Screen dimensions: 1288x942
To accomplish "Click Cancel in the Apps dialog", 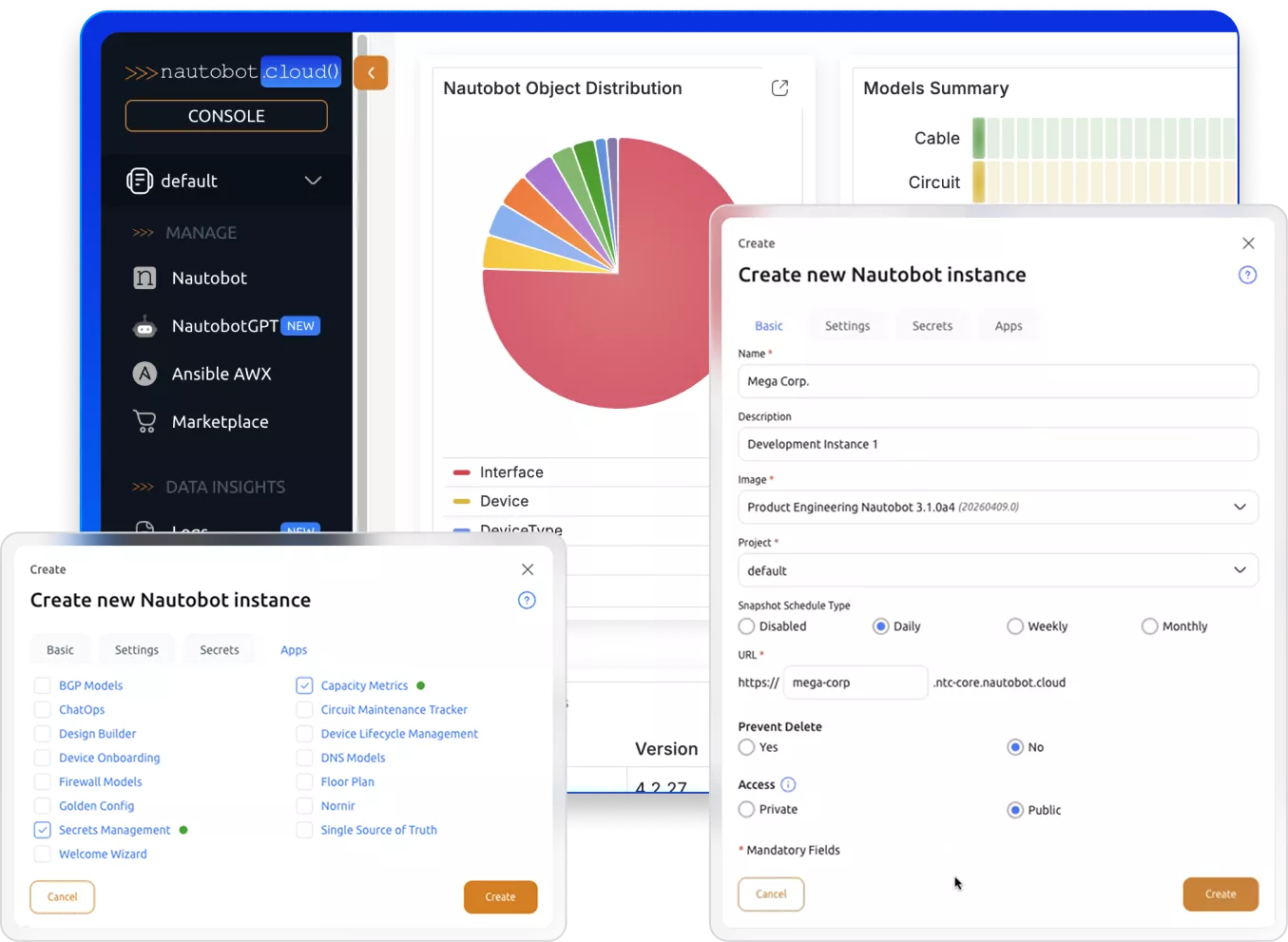I will pos(63,897).
